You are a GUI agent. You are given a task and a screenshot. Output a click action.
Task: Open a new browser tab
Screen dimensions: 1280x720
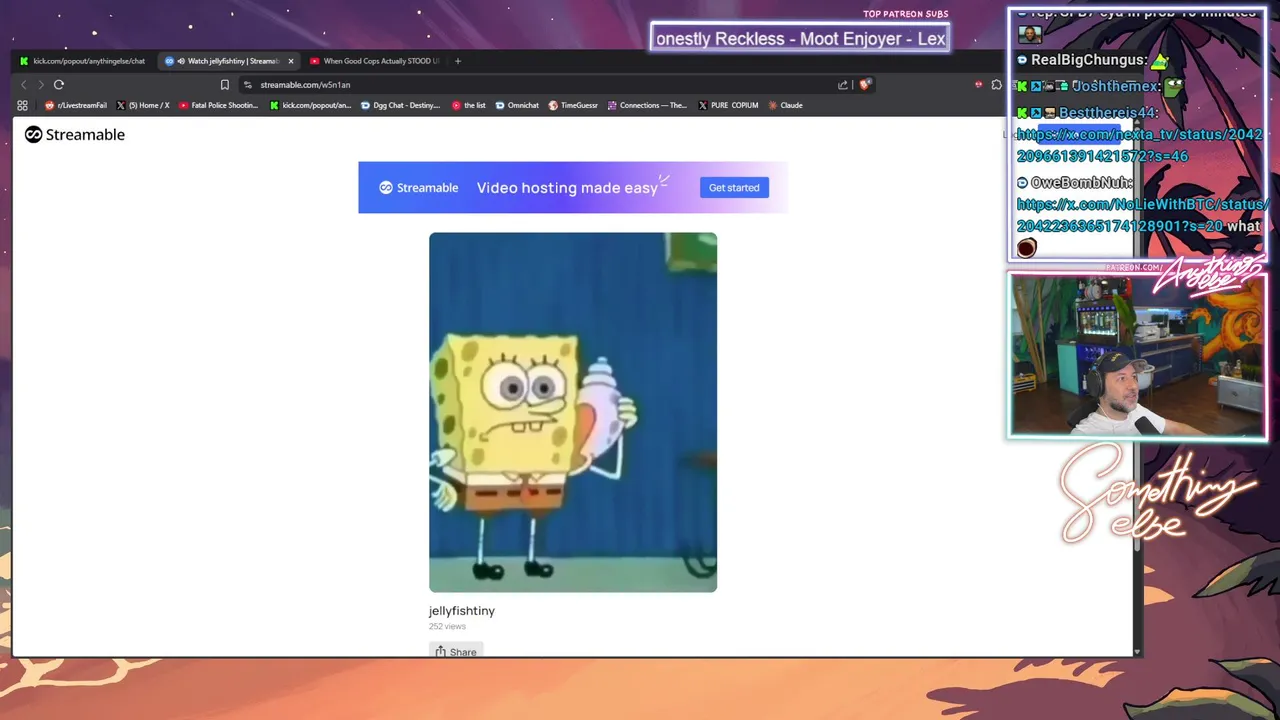click(x=458, y=61)
